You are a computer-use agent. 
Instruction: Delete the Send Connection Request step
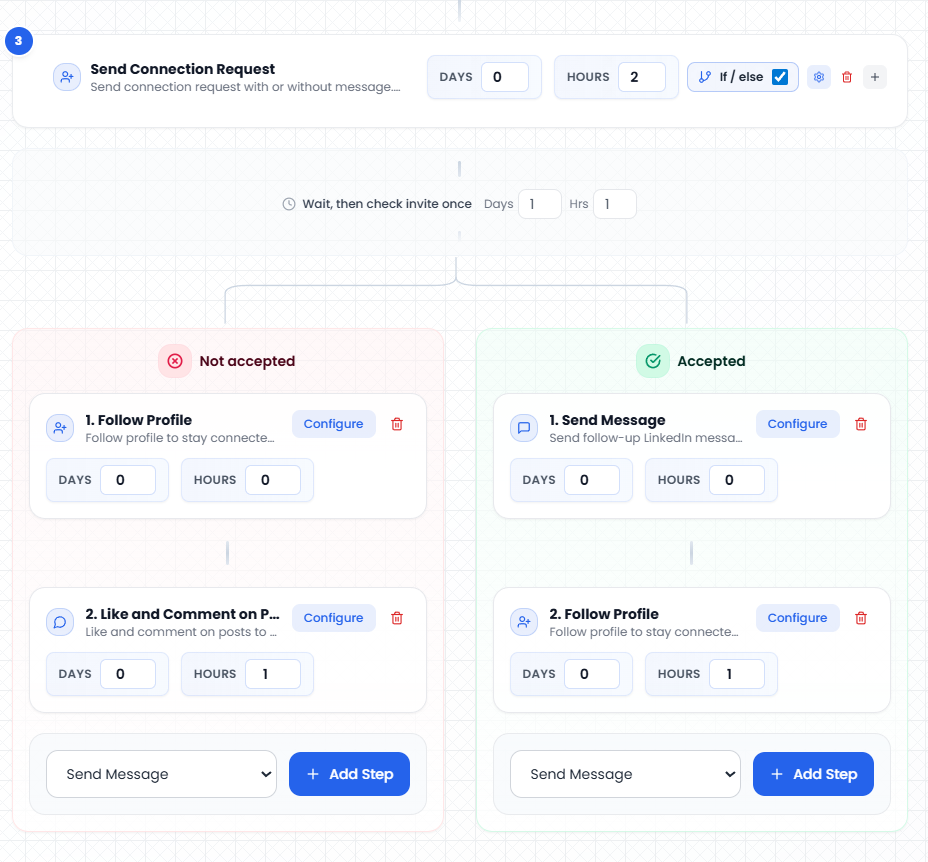click(846, 76)
